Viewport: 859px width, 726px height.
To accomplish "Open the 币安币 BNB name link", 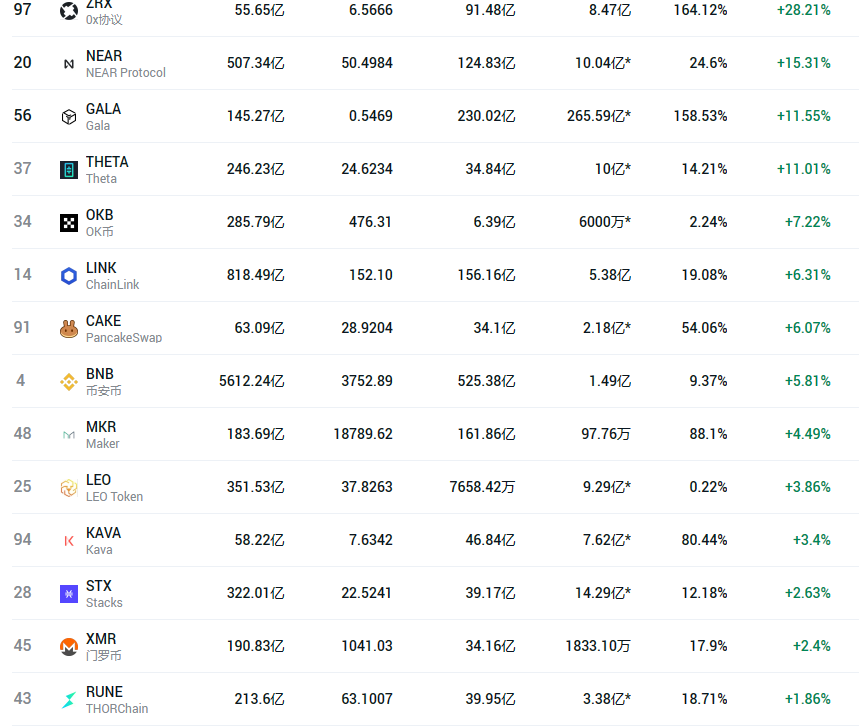I will (103, 391).
